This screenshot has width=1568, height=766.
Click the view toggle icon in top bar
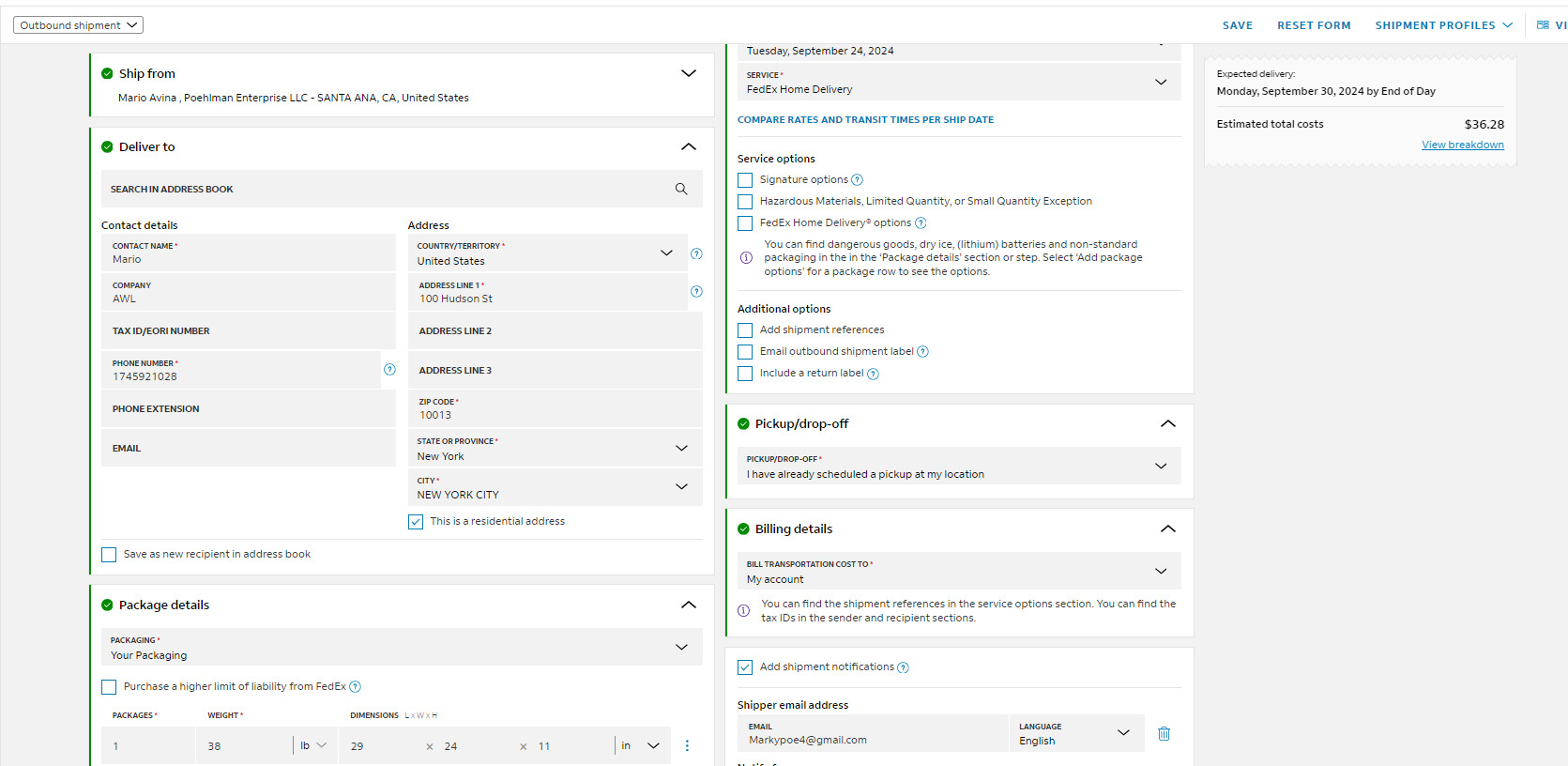point(1543,25)
